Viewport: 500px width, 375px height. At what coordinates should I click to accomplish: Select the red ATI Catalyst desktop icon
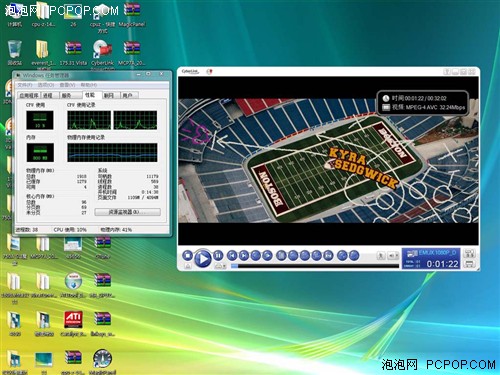pos(73,323)
